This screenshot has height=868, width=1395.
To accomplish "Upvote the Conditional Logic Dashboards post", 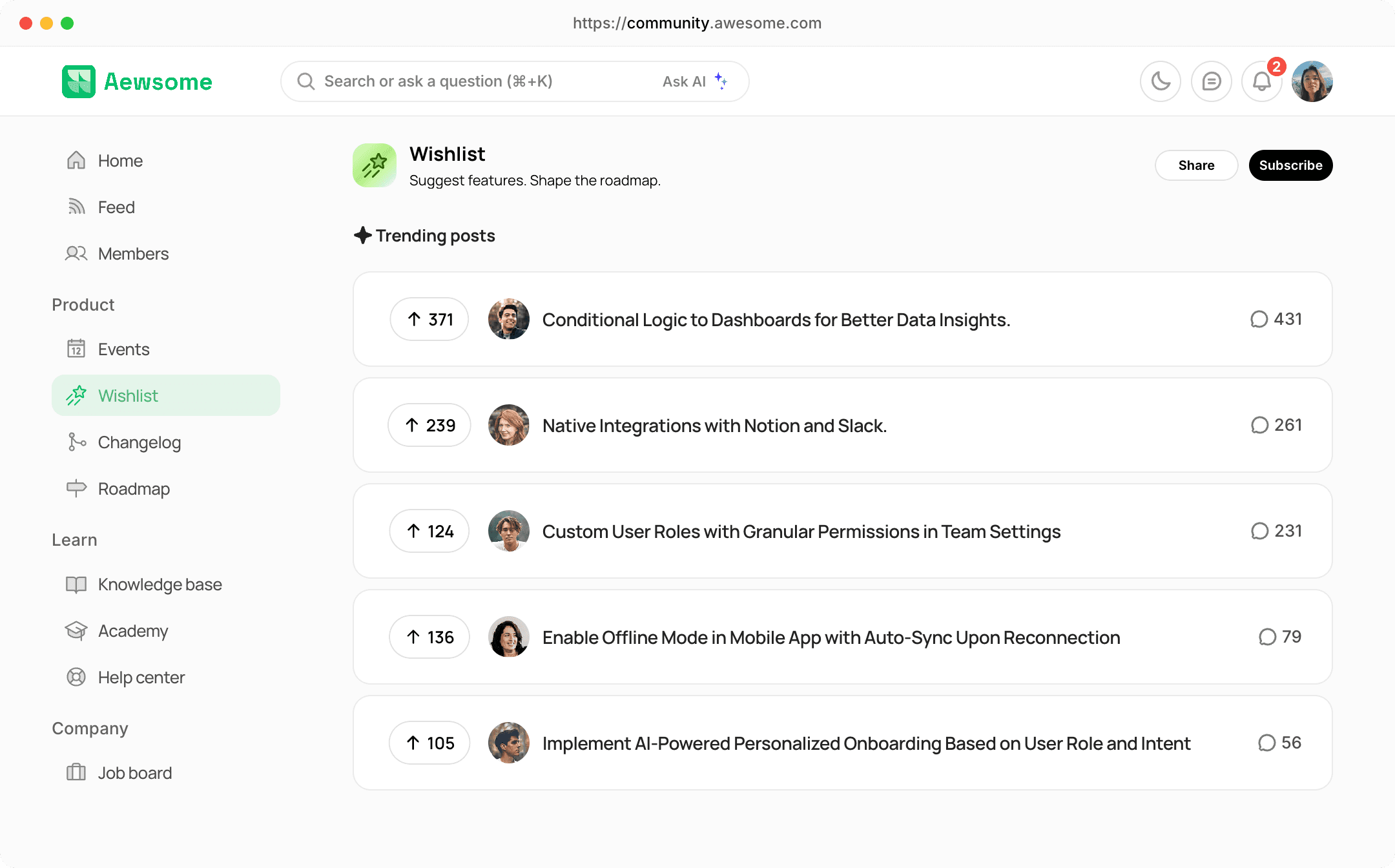I will [429, 319].
